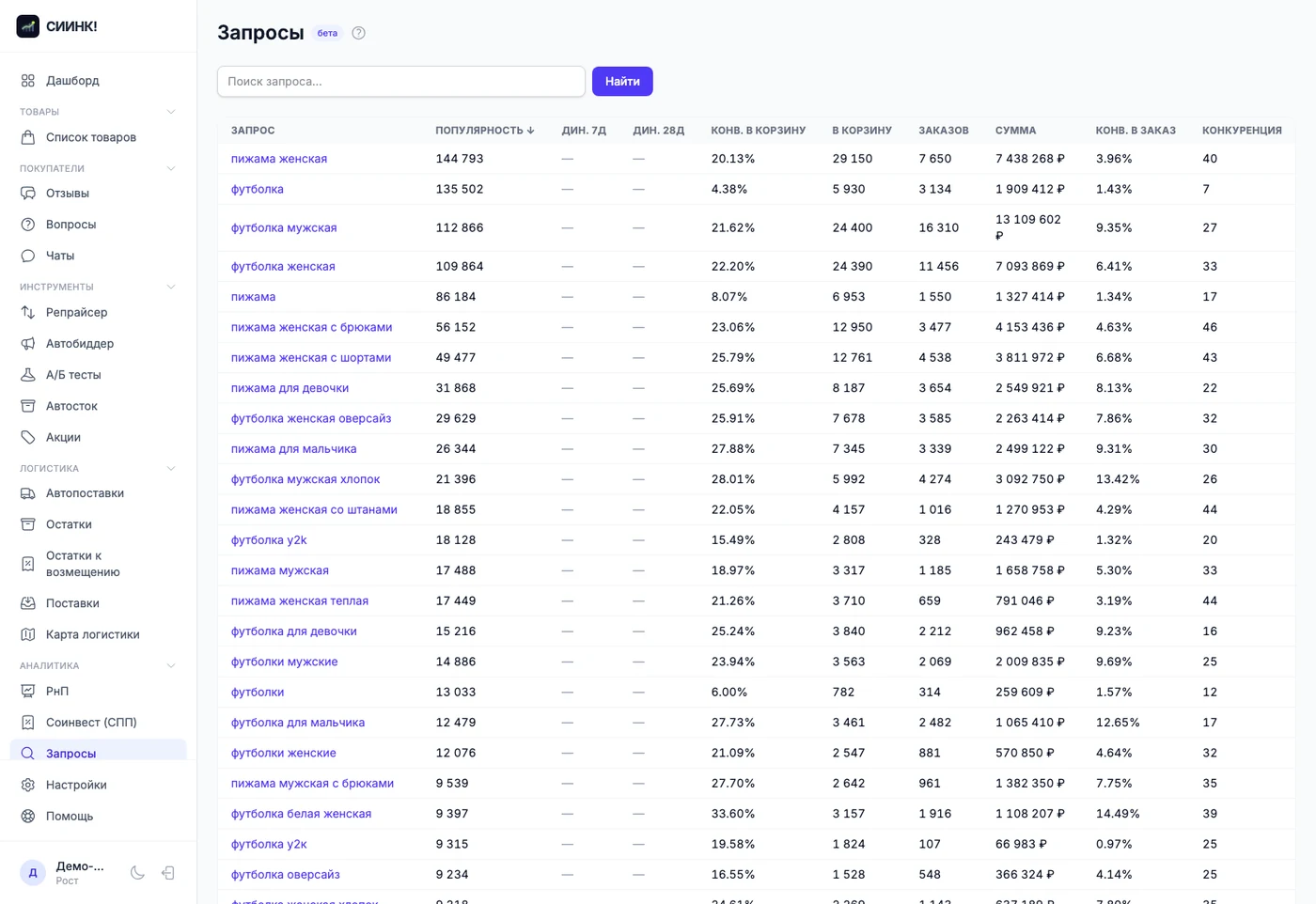Click the popularity value 144 793
The image size is (1316, 904).
coord(459,159)
